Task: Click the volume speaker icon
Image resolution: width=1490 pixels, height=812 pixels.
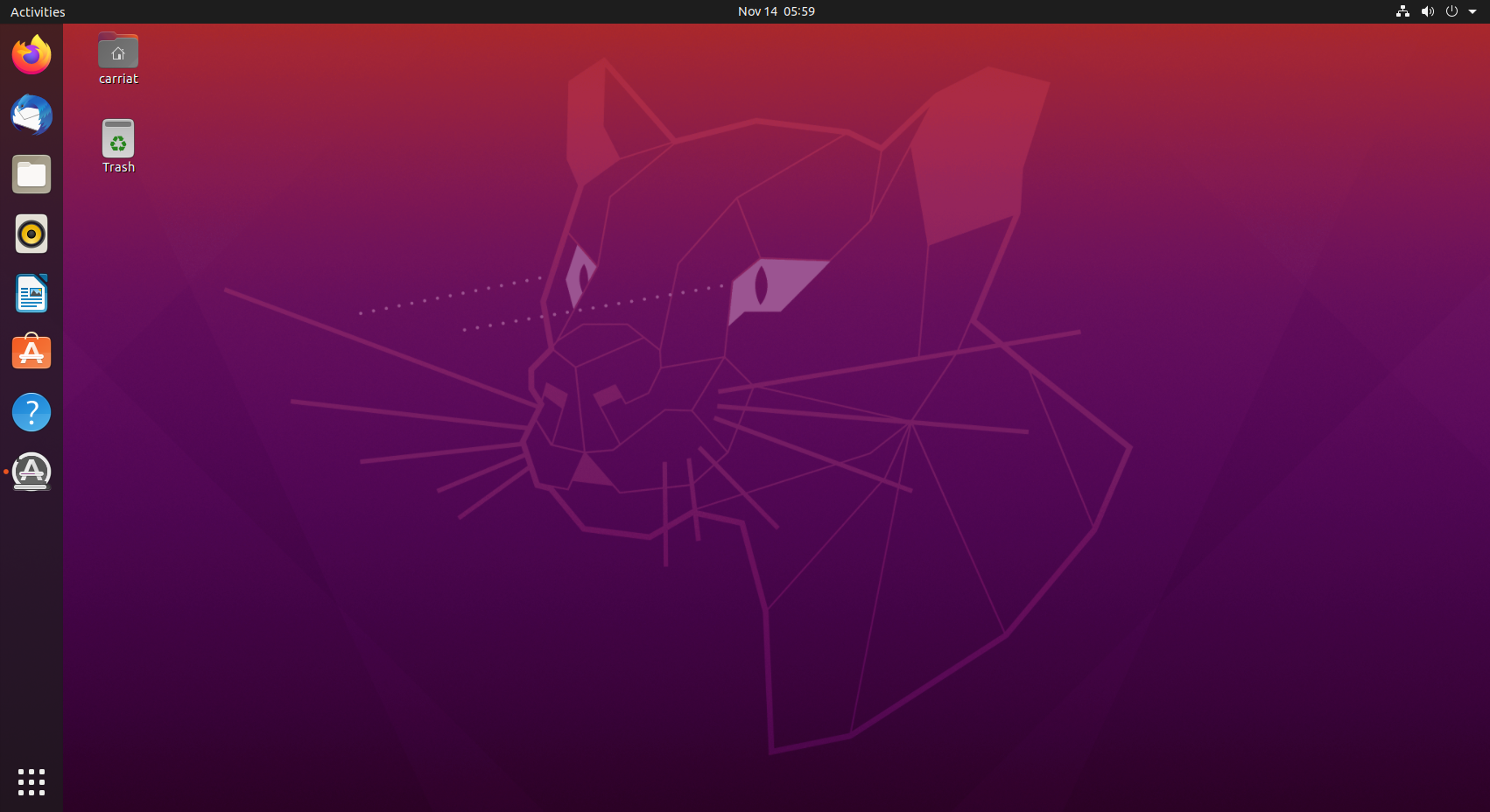Action: coord(1427,11)
